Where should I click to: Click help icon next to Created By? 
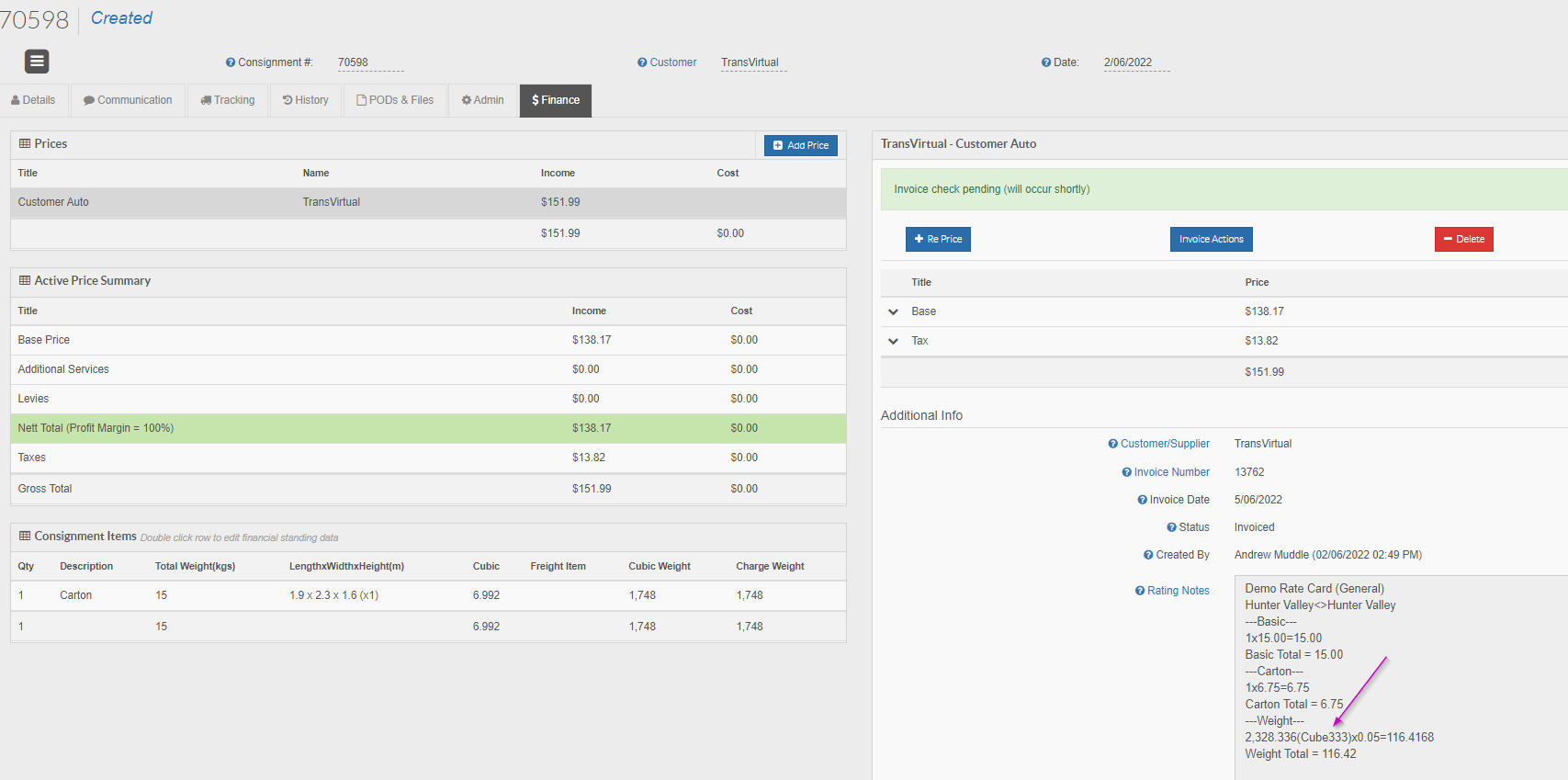point(1148,555)
